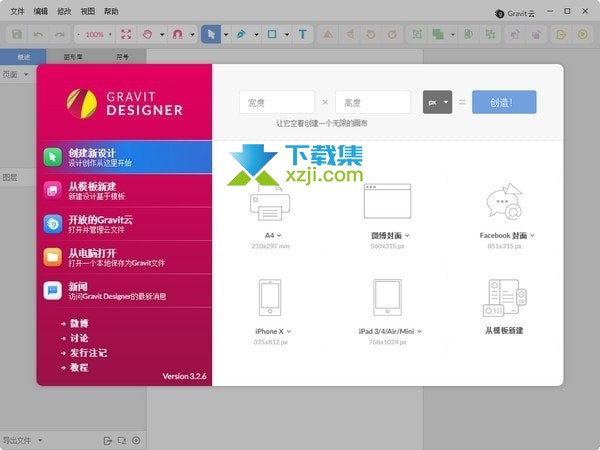Open the 微博 link
Viewport: 600px width, 450px height.
[x=79, y=323]
